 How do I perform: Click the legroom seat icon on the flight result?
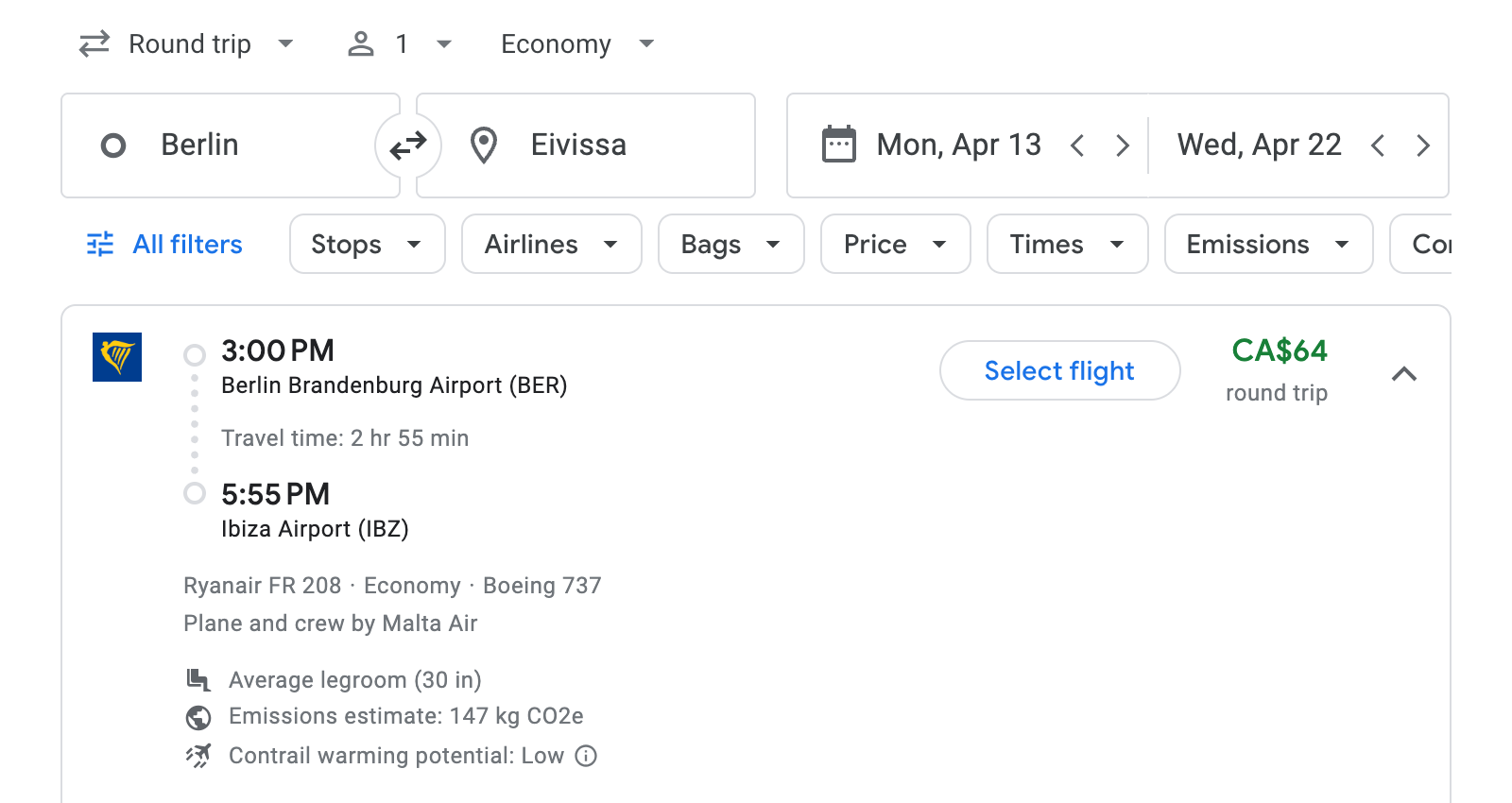click(x=198, y=679)
